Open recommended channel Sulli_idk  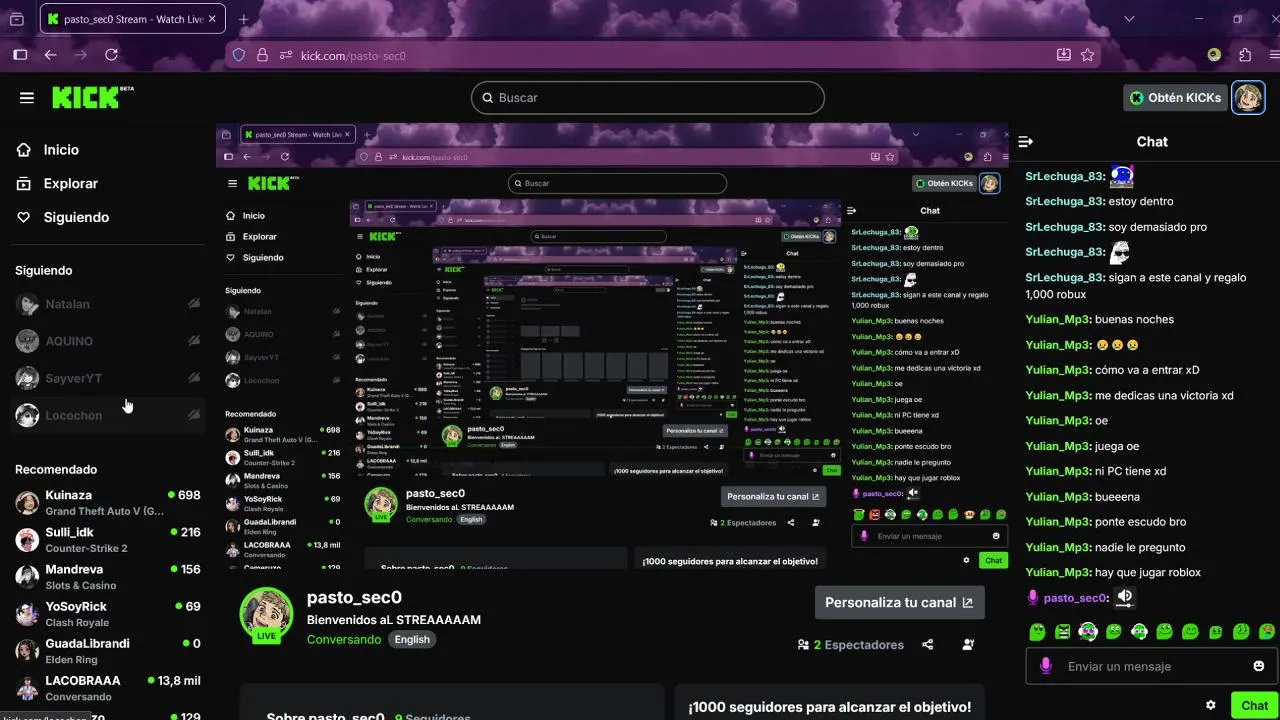(108, 539)
